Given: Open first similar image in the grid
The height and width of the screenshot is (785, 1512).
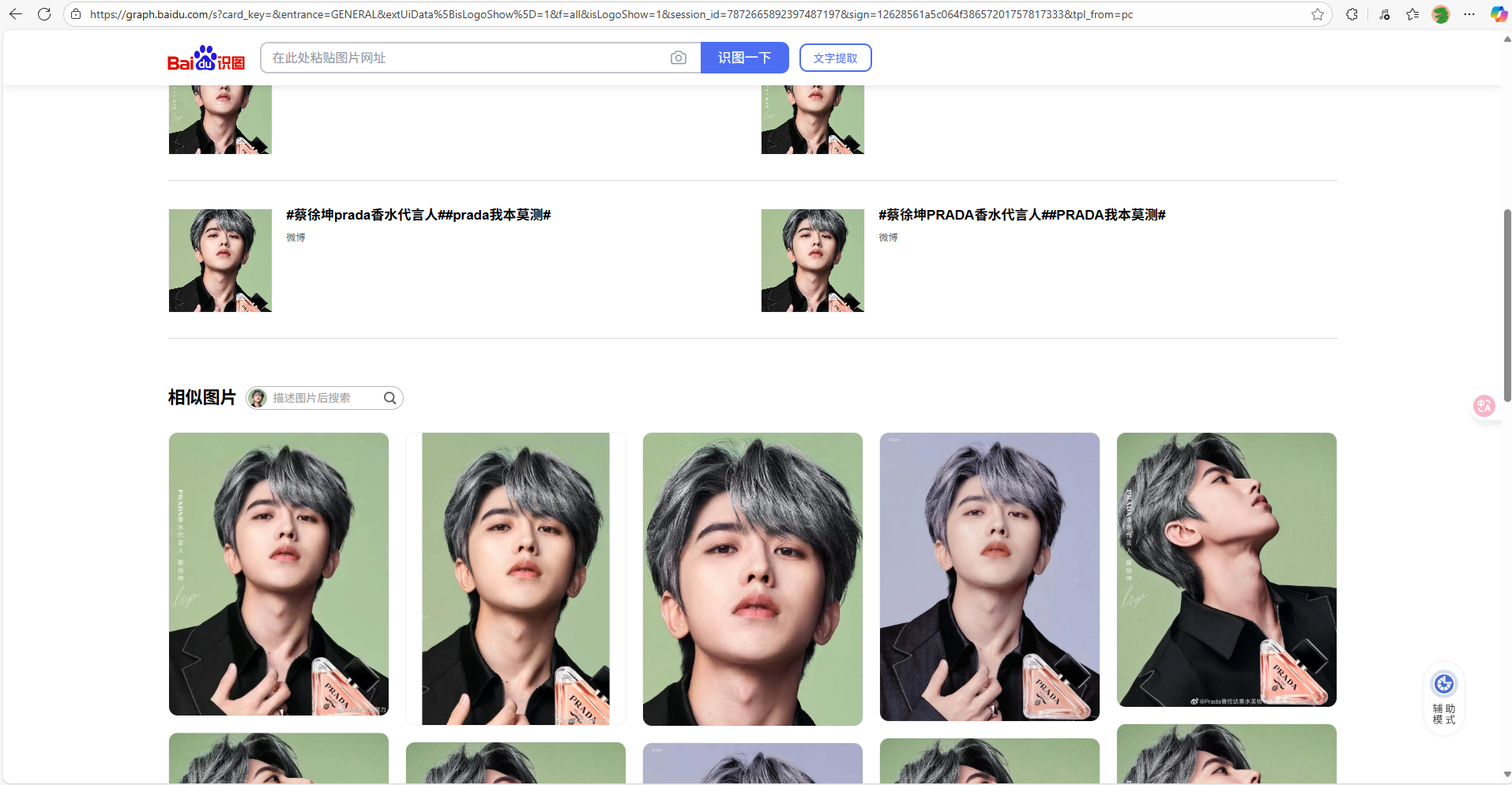Looking at the screenshot, I should [x=279, y=574].
